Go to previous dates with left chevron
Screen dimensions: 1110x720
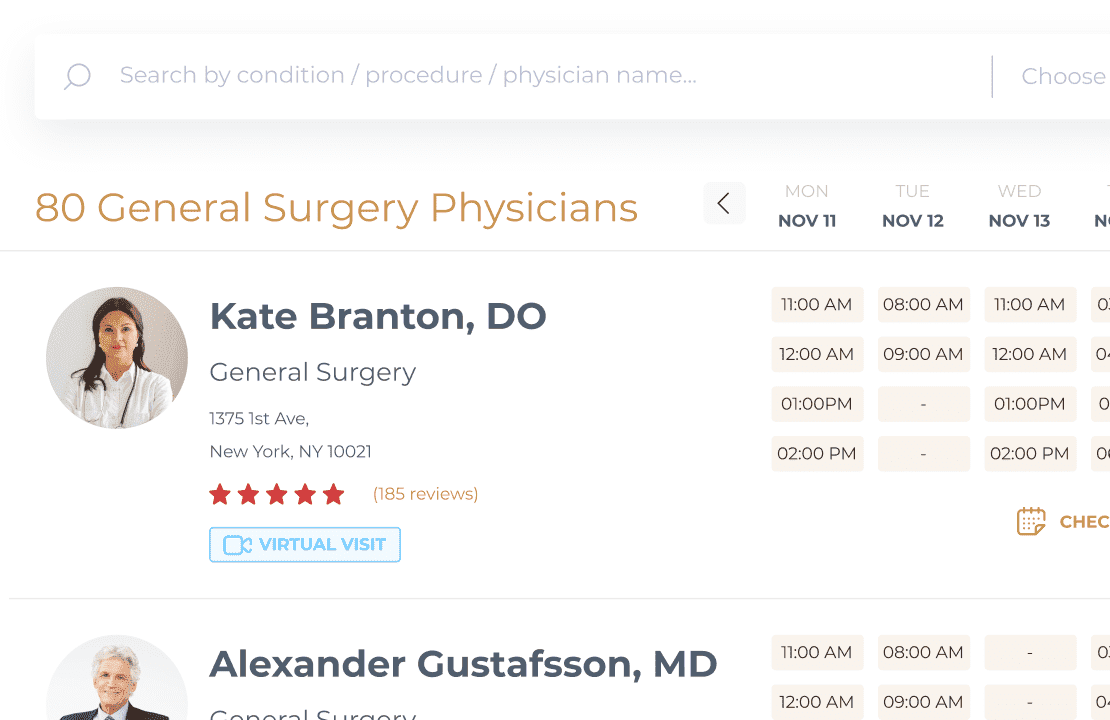(724, 203)
